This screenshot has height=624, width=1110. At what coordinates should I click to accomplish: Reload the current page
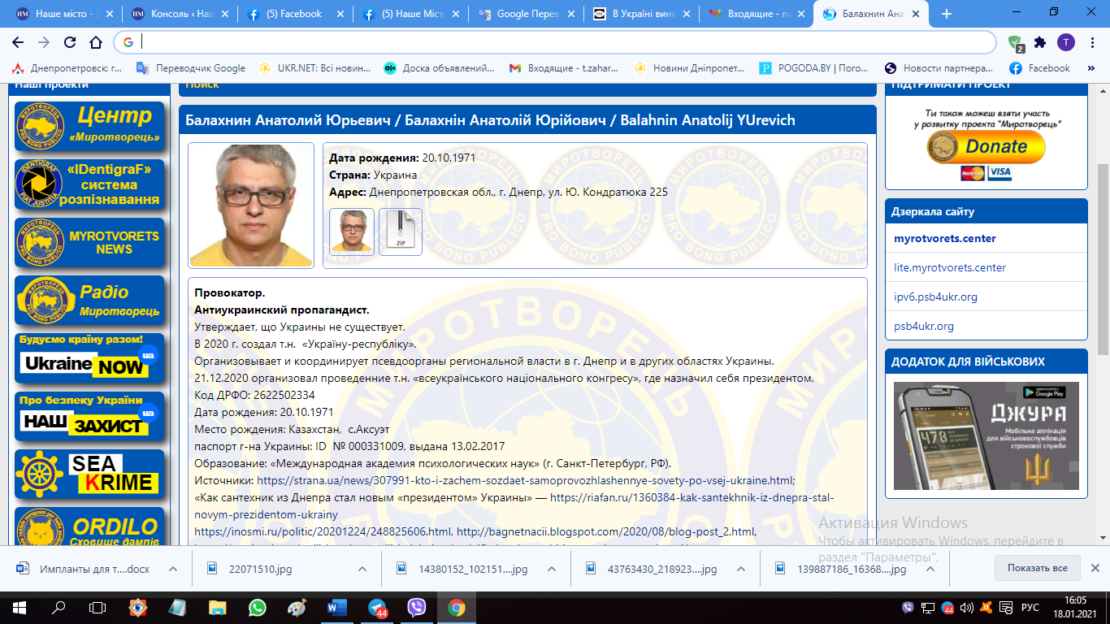69,42
